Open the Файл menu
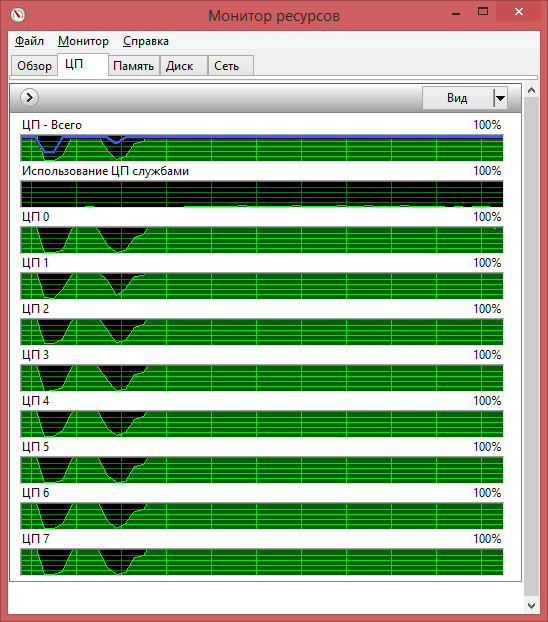This screenshot has height=622, width=548. tap(29, 41)
